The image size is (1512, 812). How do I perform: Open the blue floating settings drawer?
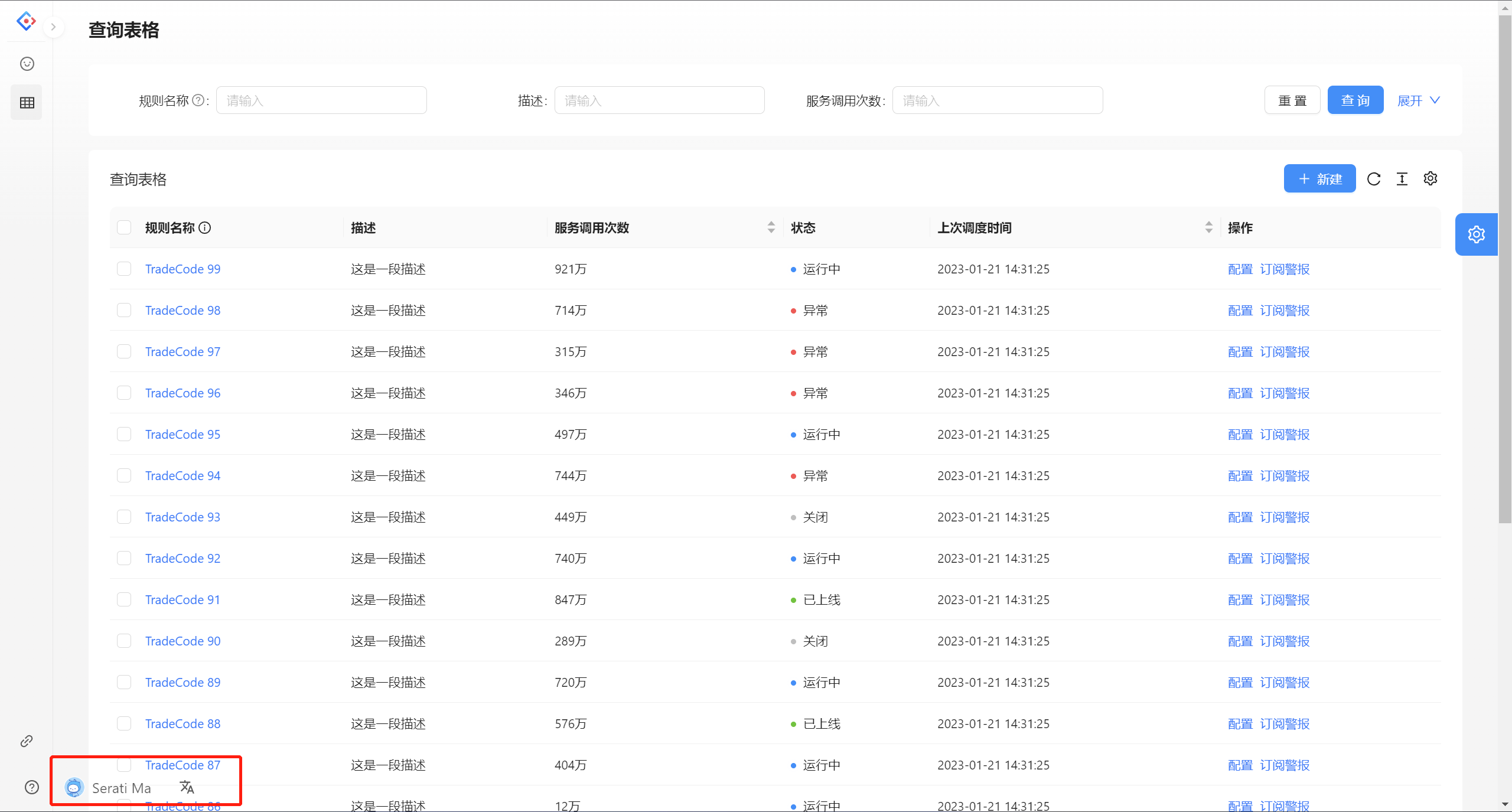1476,234
